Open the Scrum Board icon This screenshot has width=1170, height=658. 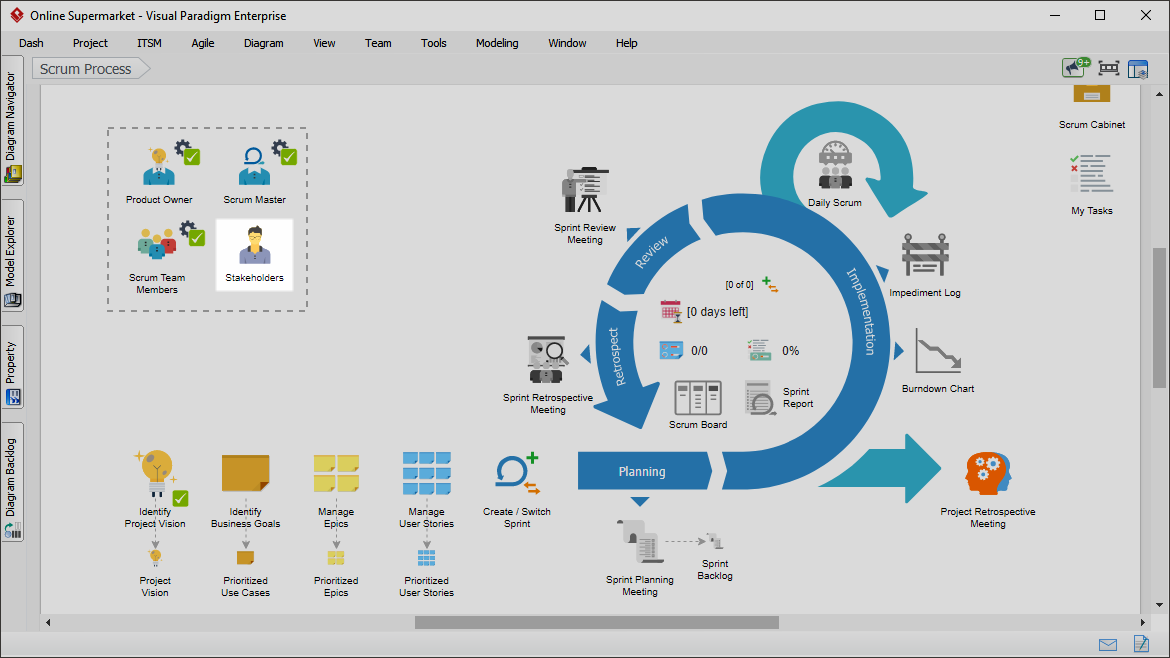pos(698,398)
